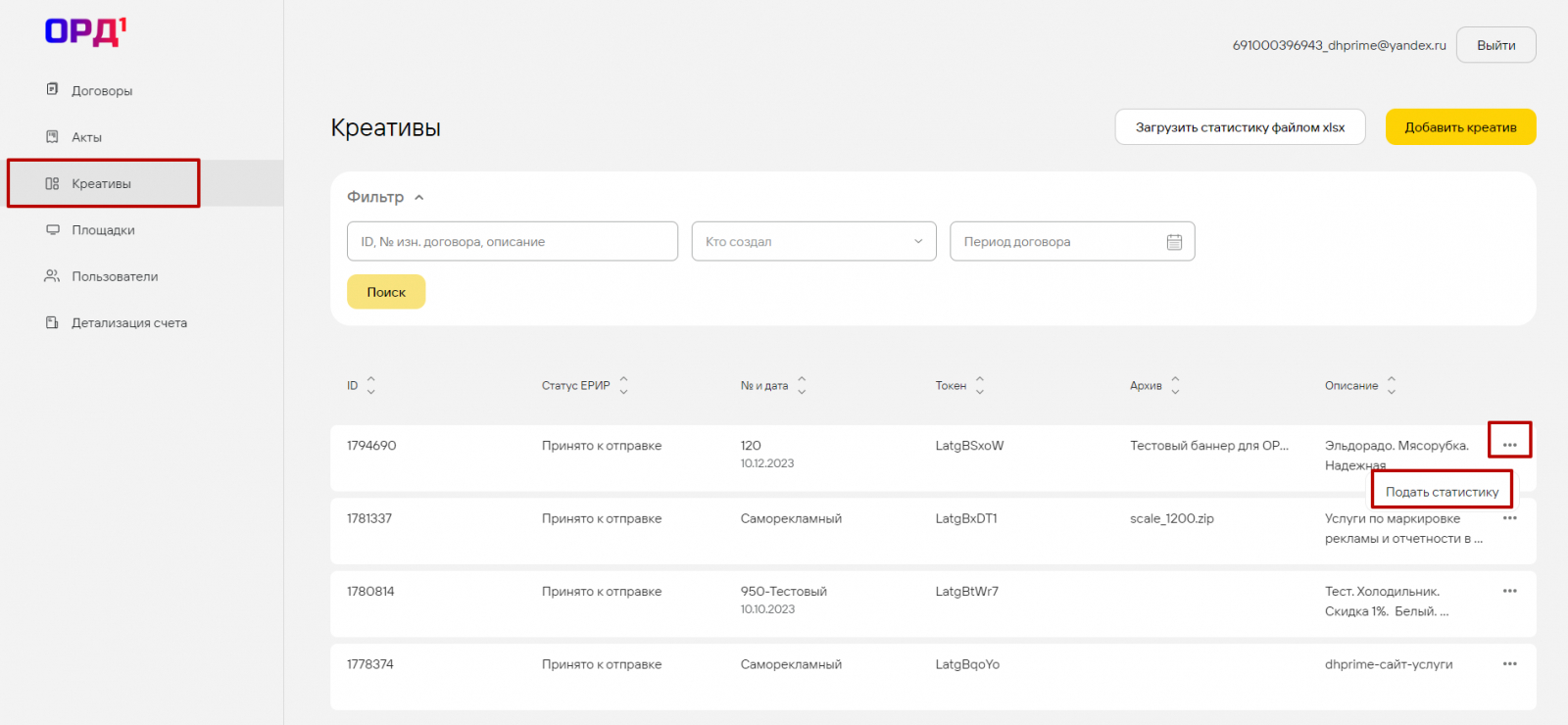Screen dimensions: 1568x725
Task: Click the Креативы sidebar icon
Action: coord(53,184)
